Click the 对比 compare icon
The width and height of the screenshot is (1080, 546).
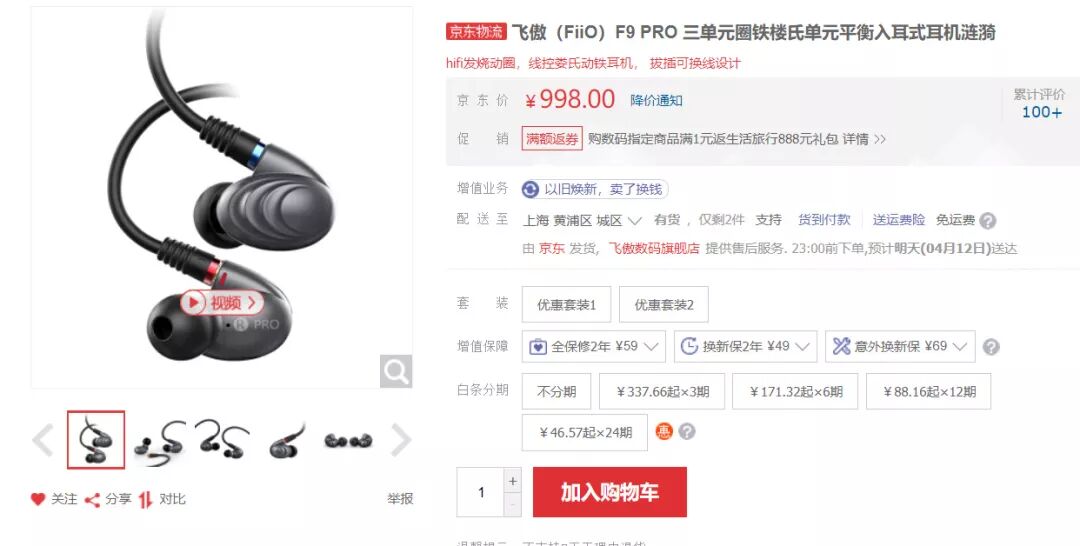tap(145, 499)
